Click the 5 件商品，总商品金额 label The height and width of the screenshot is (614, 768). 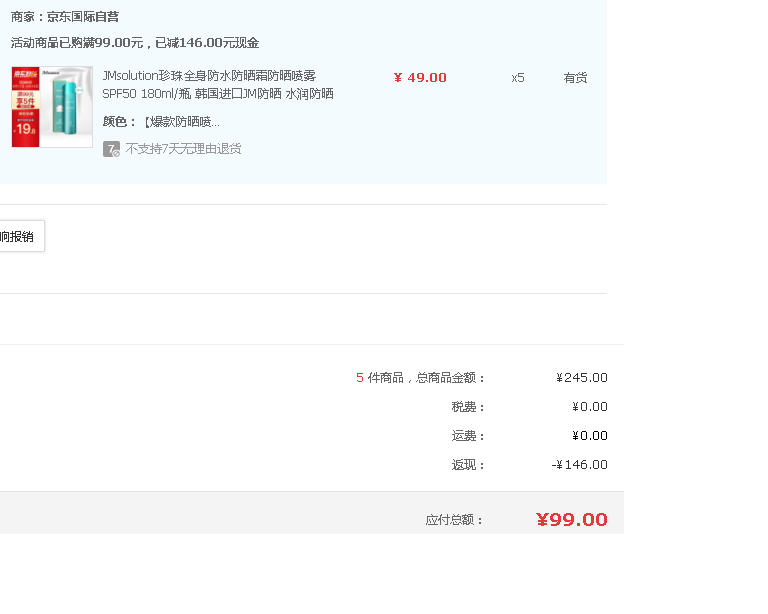pyautogui.click(x=420, y=378)
